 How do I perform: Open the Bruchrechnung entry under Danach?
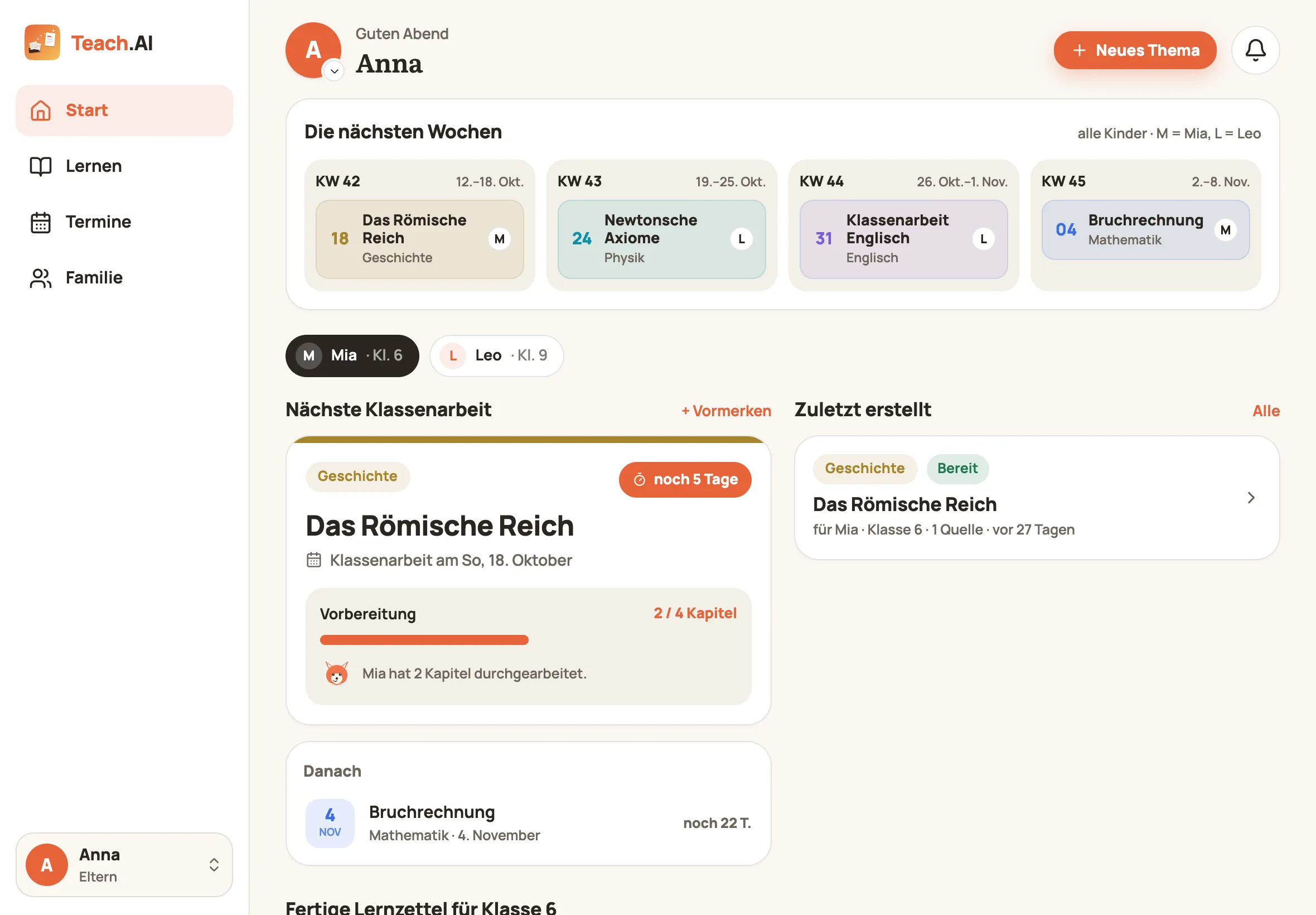click(528, 824)
